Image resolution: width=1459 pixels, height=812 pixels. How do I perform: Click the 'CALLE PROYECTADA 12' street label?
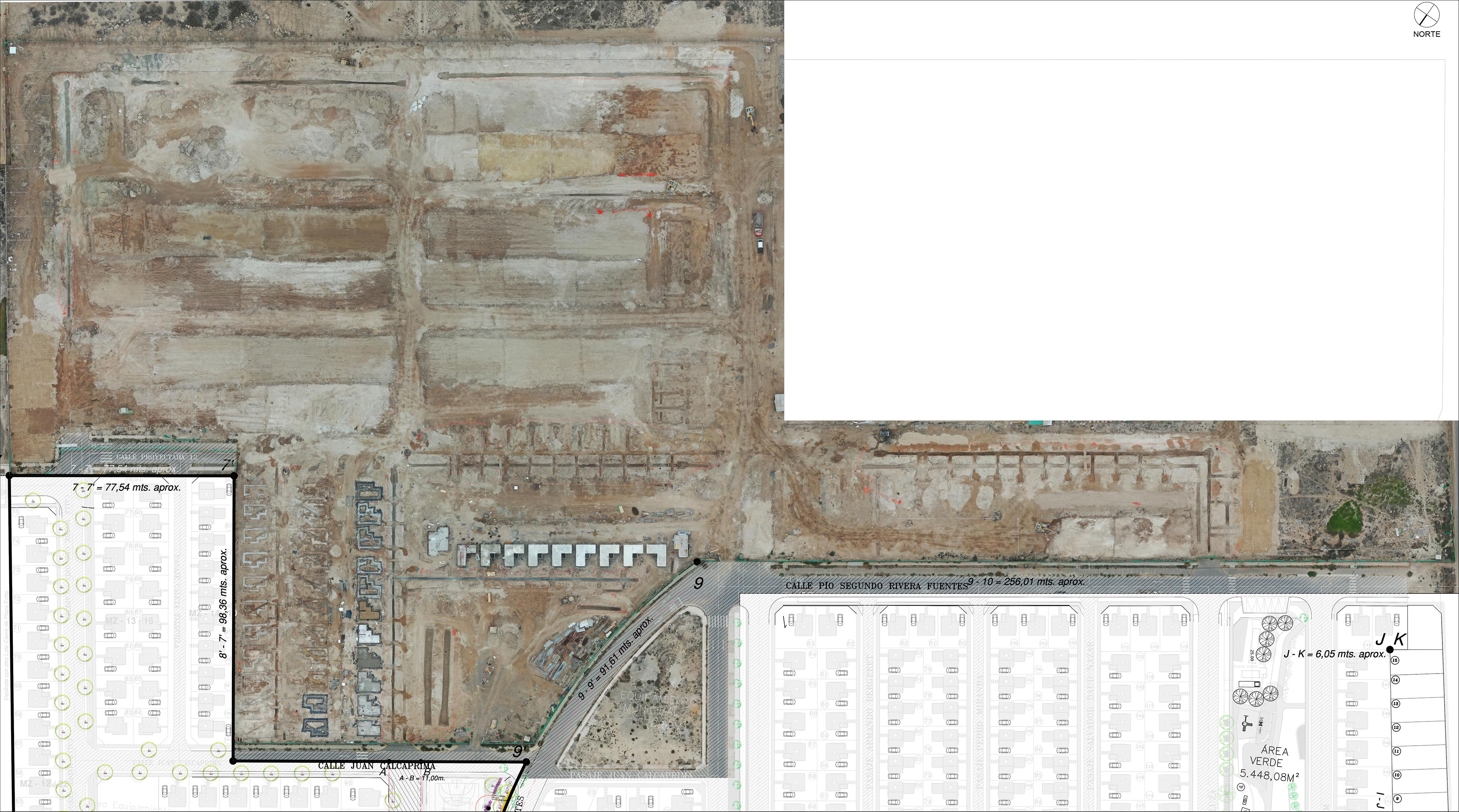click(156, 457)
